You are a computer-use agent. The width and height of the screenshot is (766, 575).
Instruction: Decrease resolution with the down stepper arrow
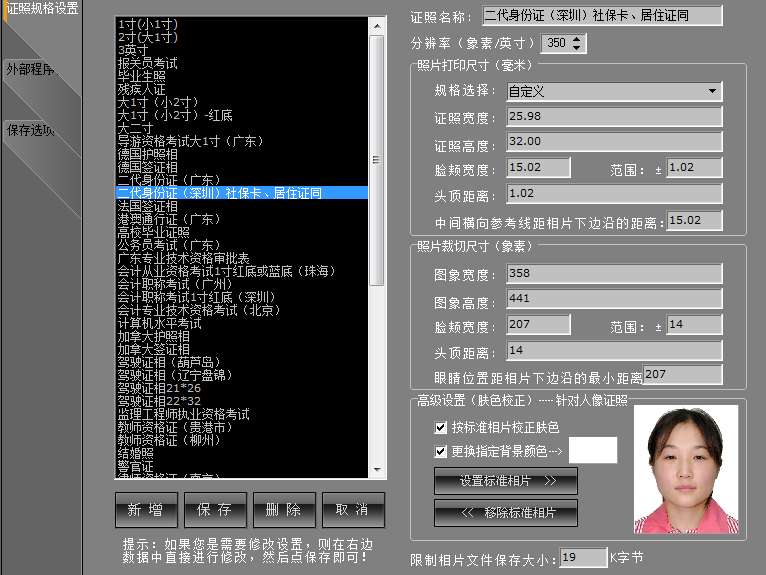[576, 47]
